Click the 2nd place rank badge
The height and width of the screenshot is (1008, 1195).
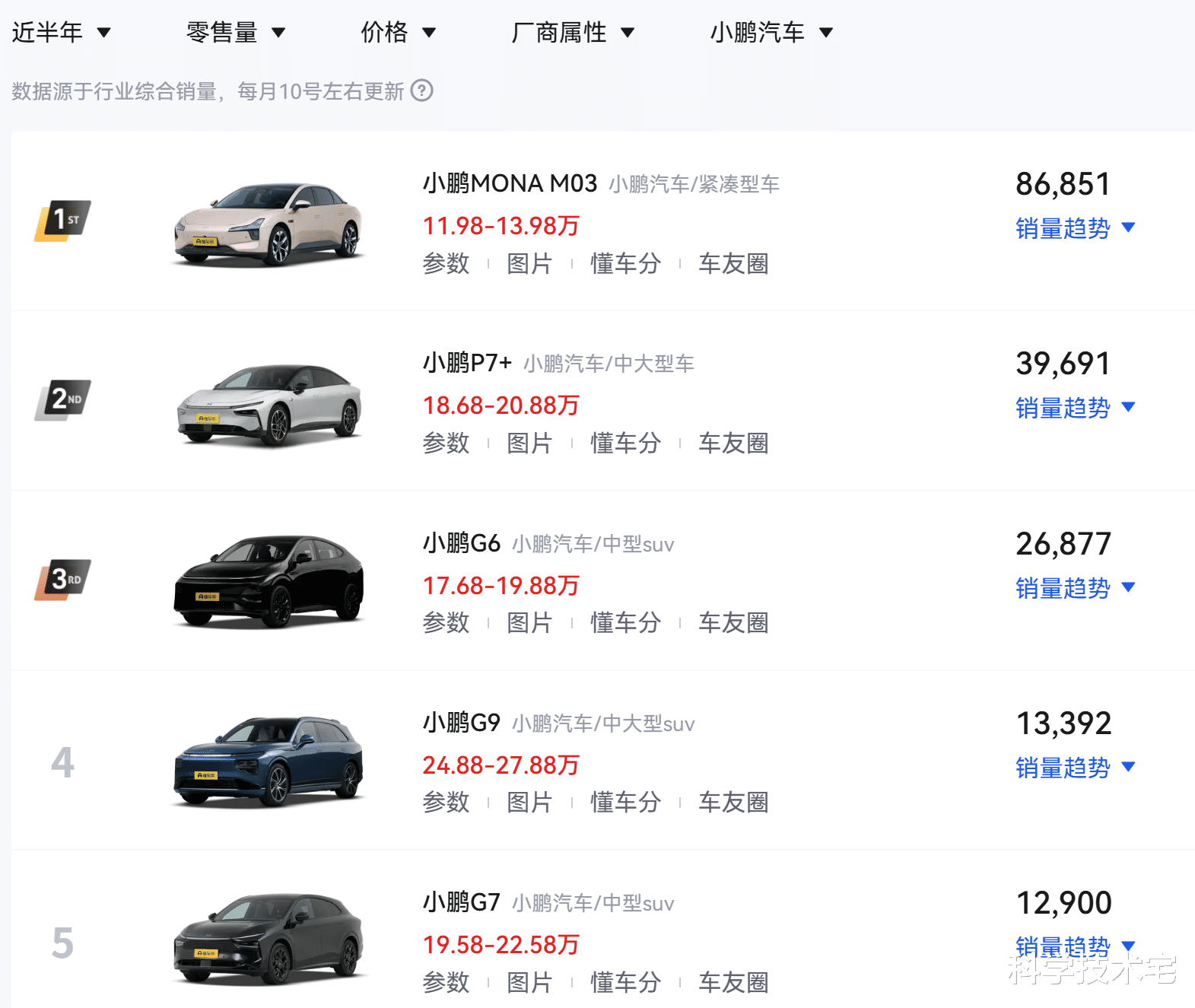click(63, 399)
